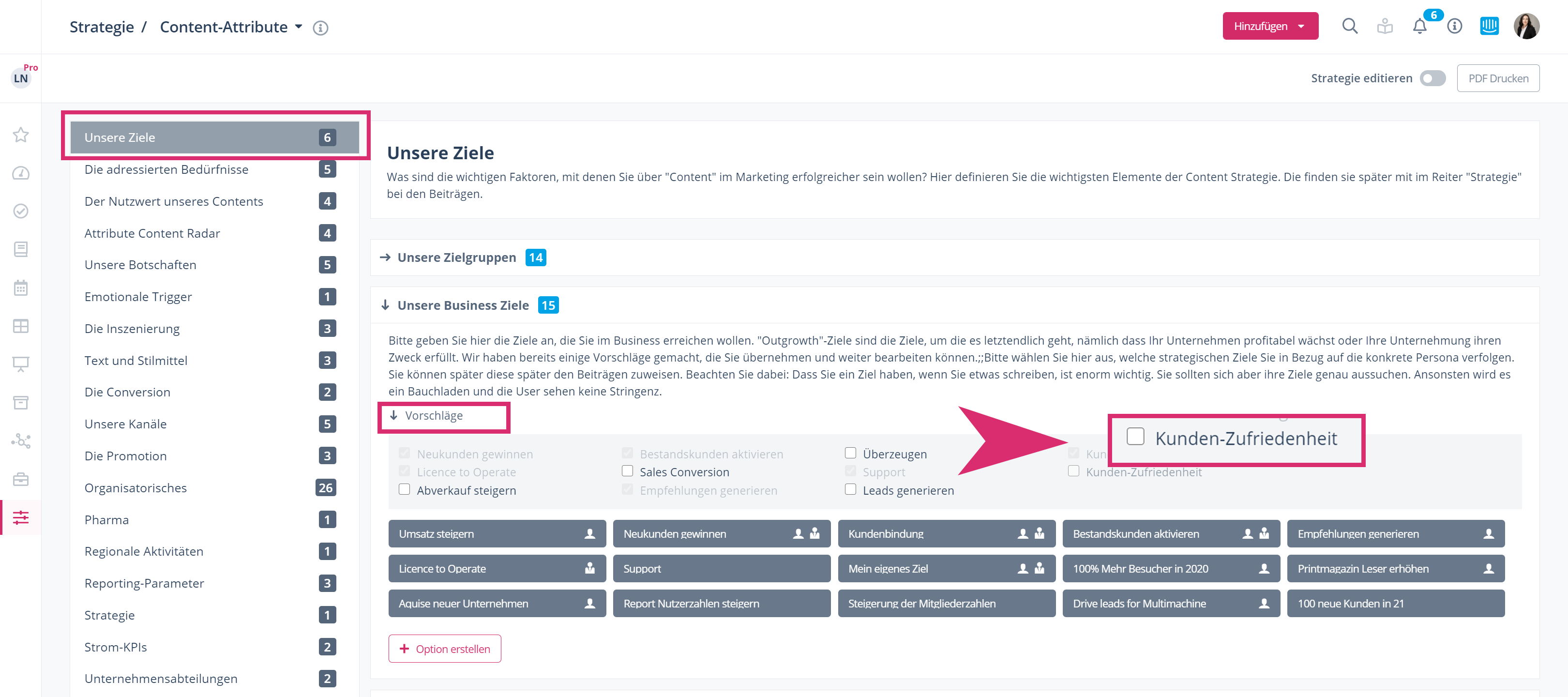Open notifications bell icon

(x=1419, y=27)
